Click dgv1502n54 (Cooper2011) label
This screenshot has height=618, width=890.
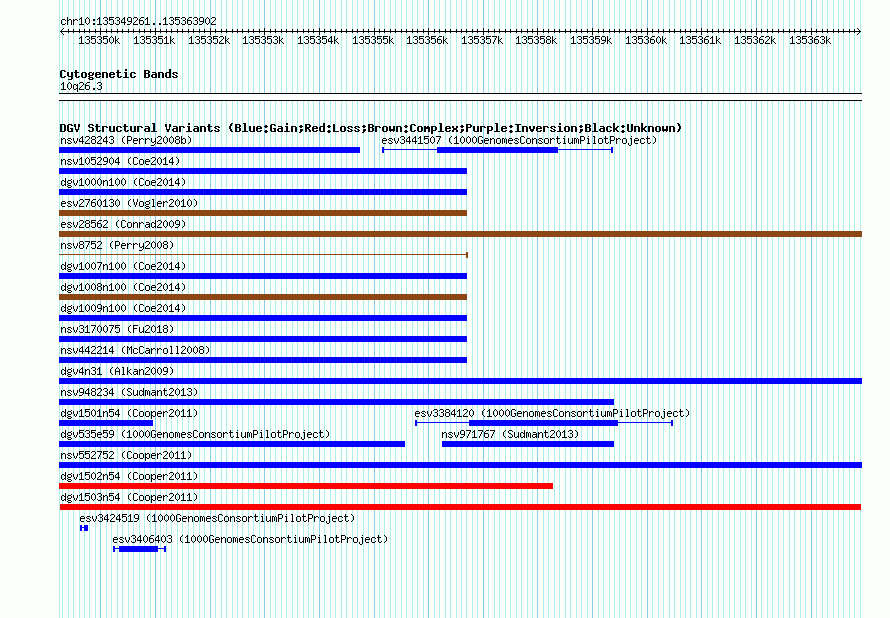129,476
